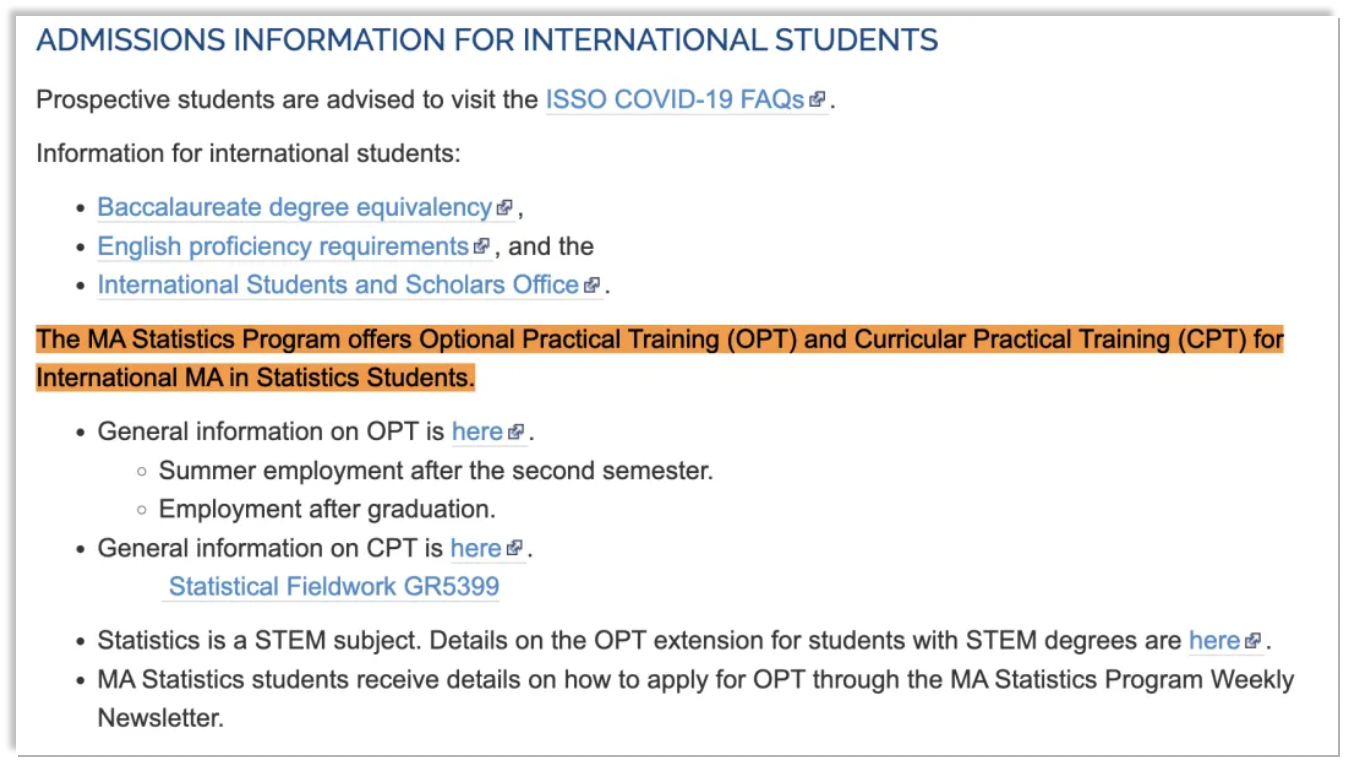Visit International Students and Scholars Office link
The height and width of the screenshot is (766, 1352).
338,285
